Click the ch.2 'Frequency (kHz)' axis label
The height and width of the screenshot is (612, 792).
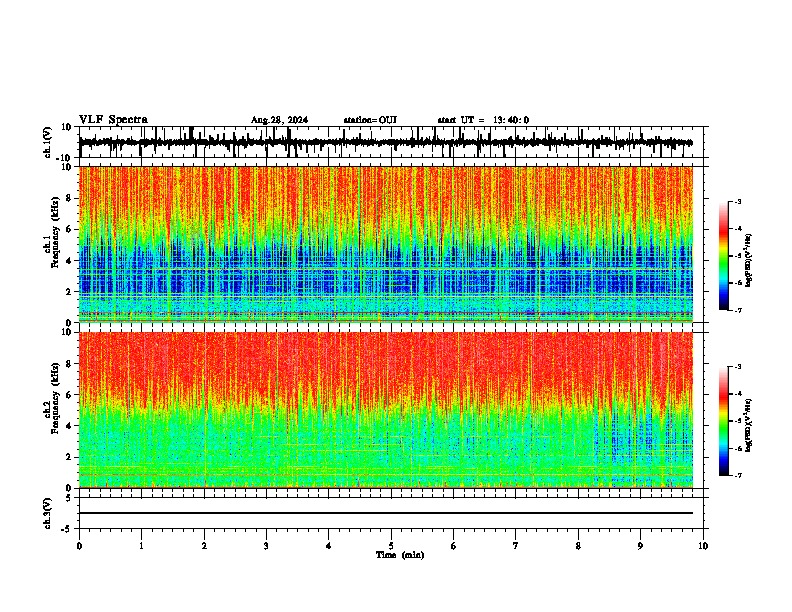[x=55, y=398]
